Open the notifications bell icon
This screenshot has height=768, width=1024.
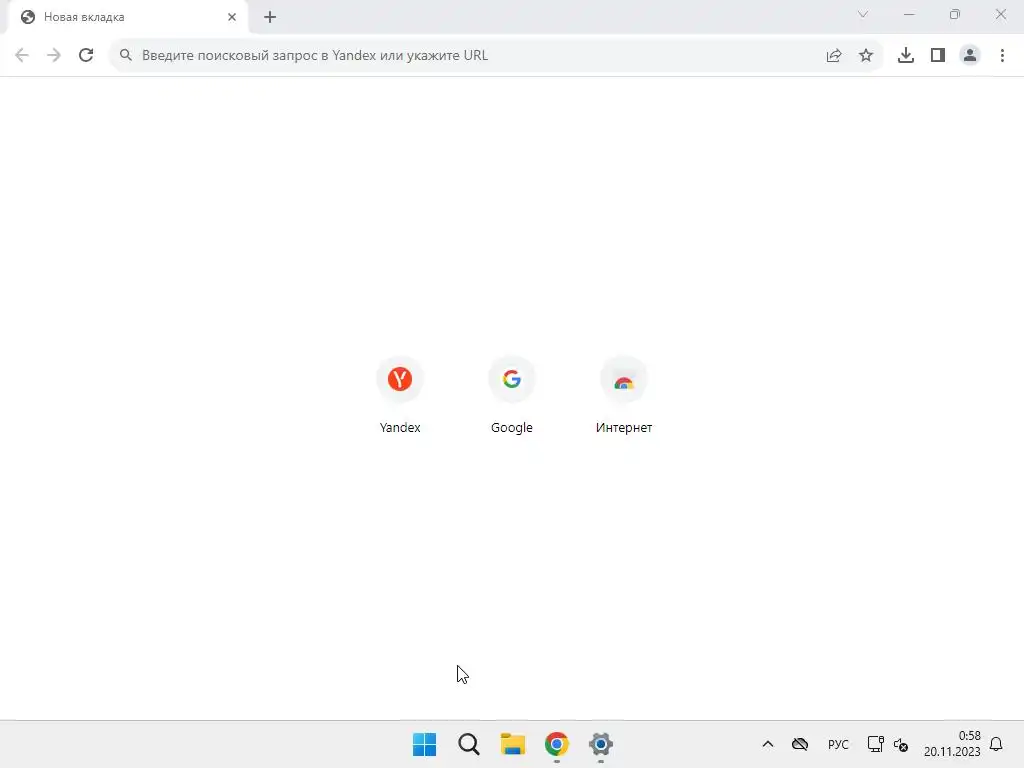[996, 744]
